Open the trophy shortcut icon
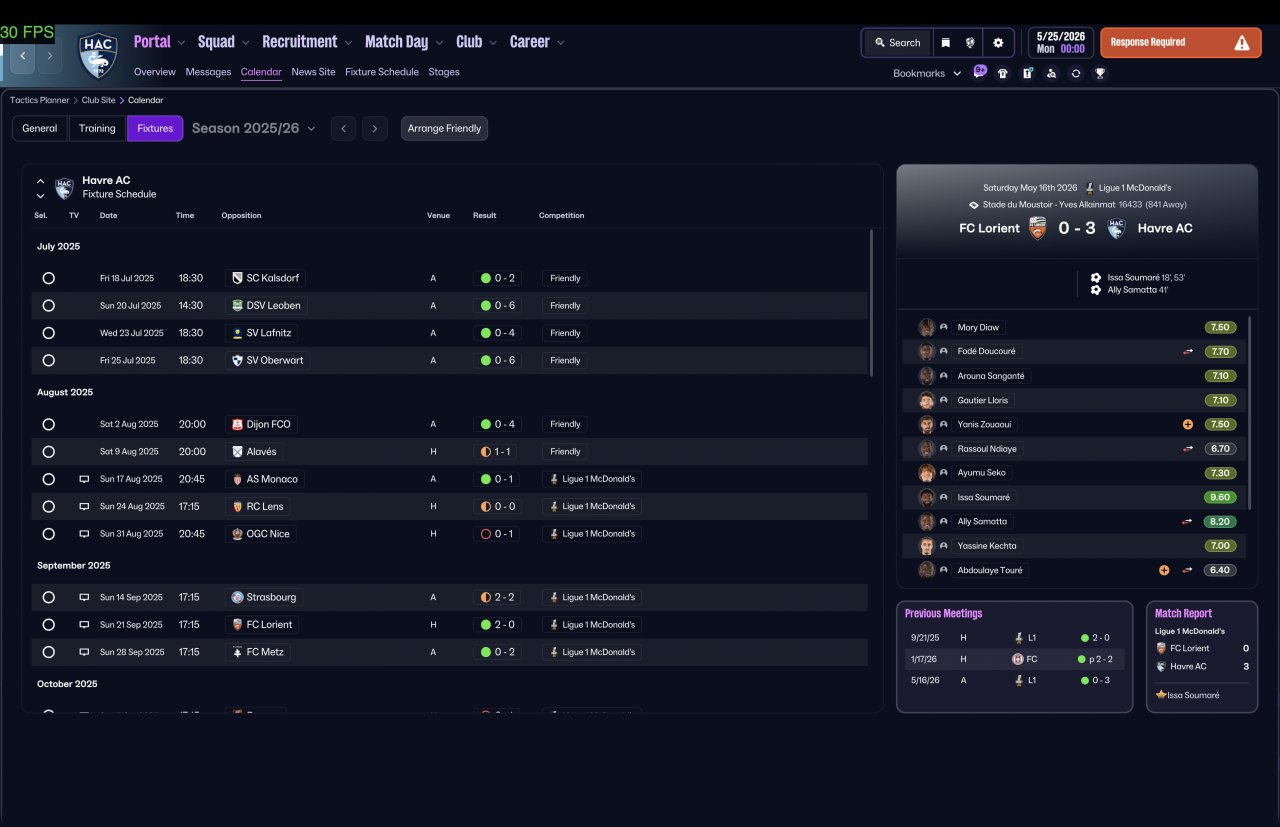The image size is (1280, 827). point(1100,73)
